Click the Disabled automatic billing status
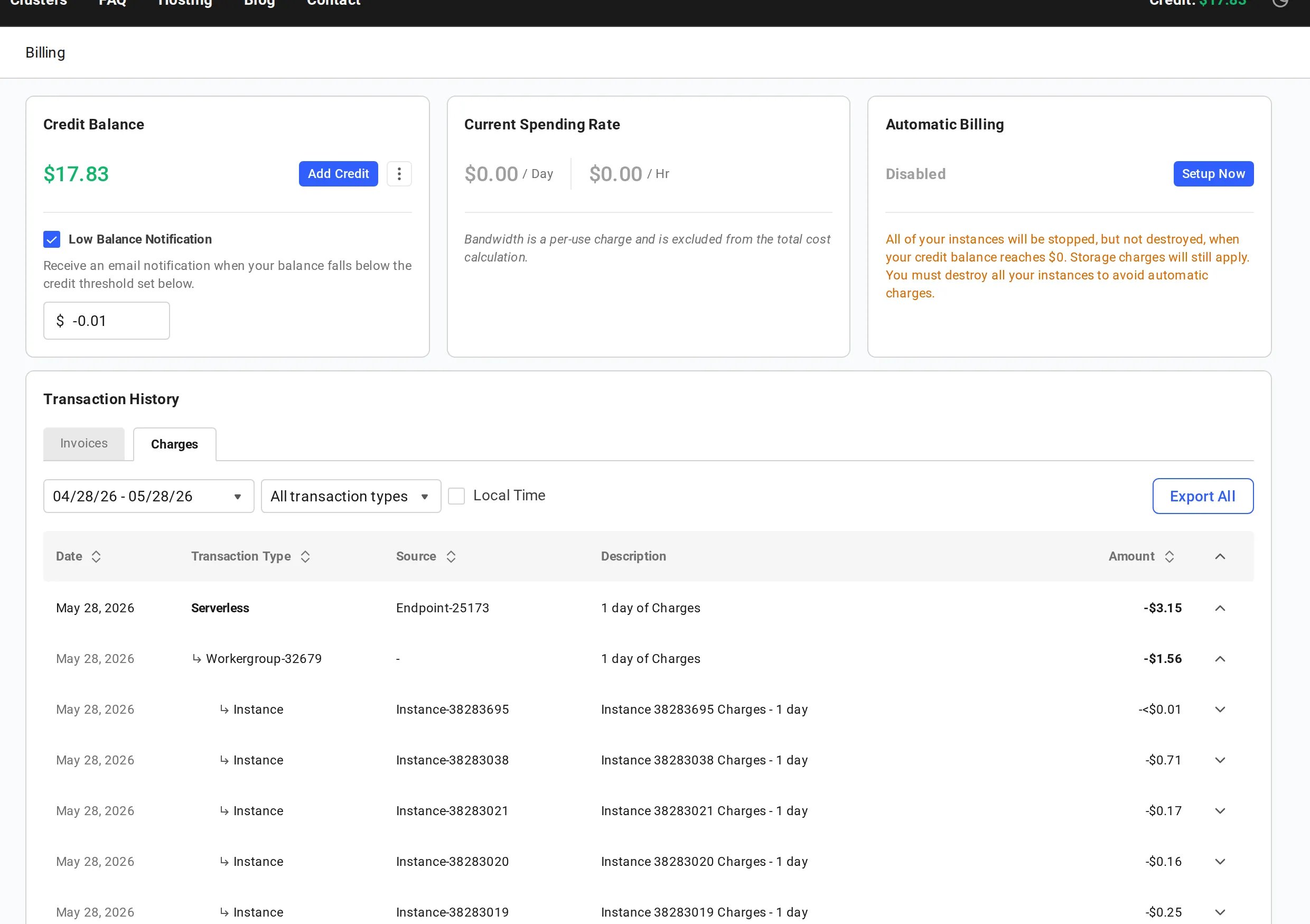The height and width of the screenshot is (924, 1310). pos(915,173)
